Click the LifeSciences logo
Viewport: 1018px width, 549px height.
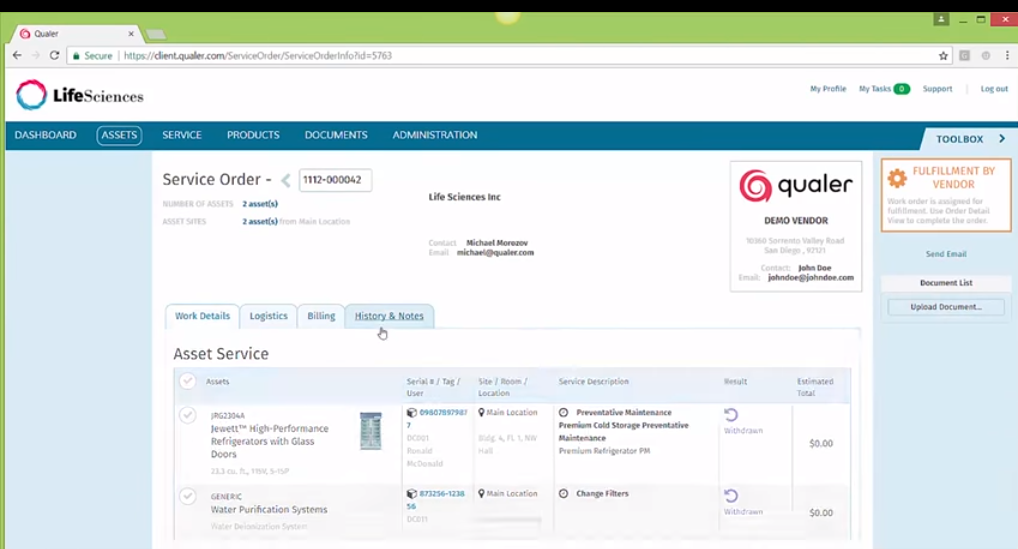pyautogui.click(x=80, y=96)
